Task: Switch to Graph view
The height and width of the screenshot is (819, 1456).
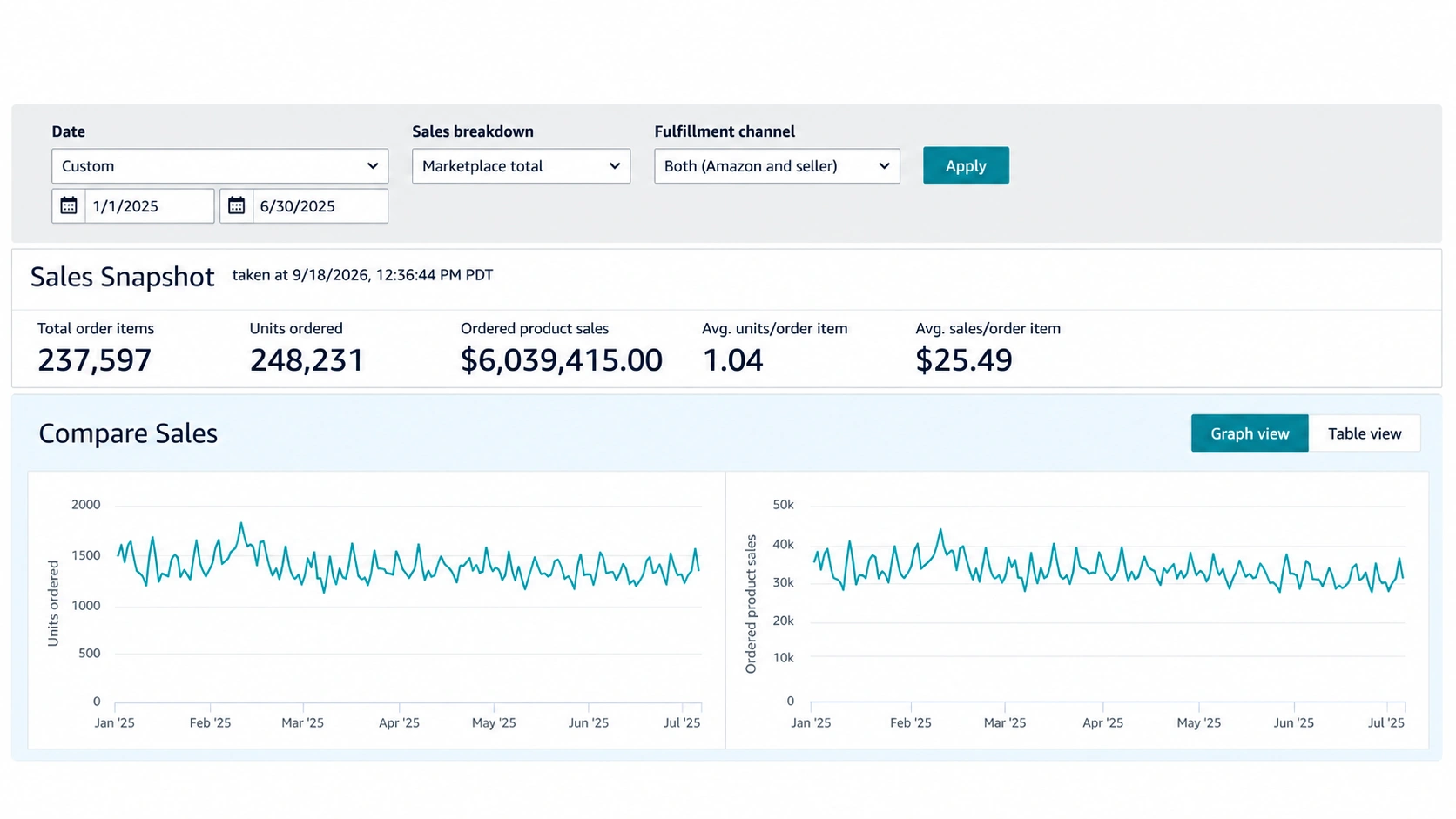Action: coord(1250,433)
